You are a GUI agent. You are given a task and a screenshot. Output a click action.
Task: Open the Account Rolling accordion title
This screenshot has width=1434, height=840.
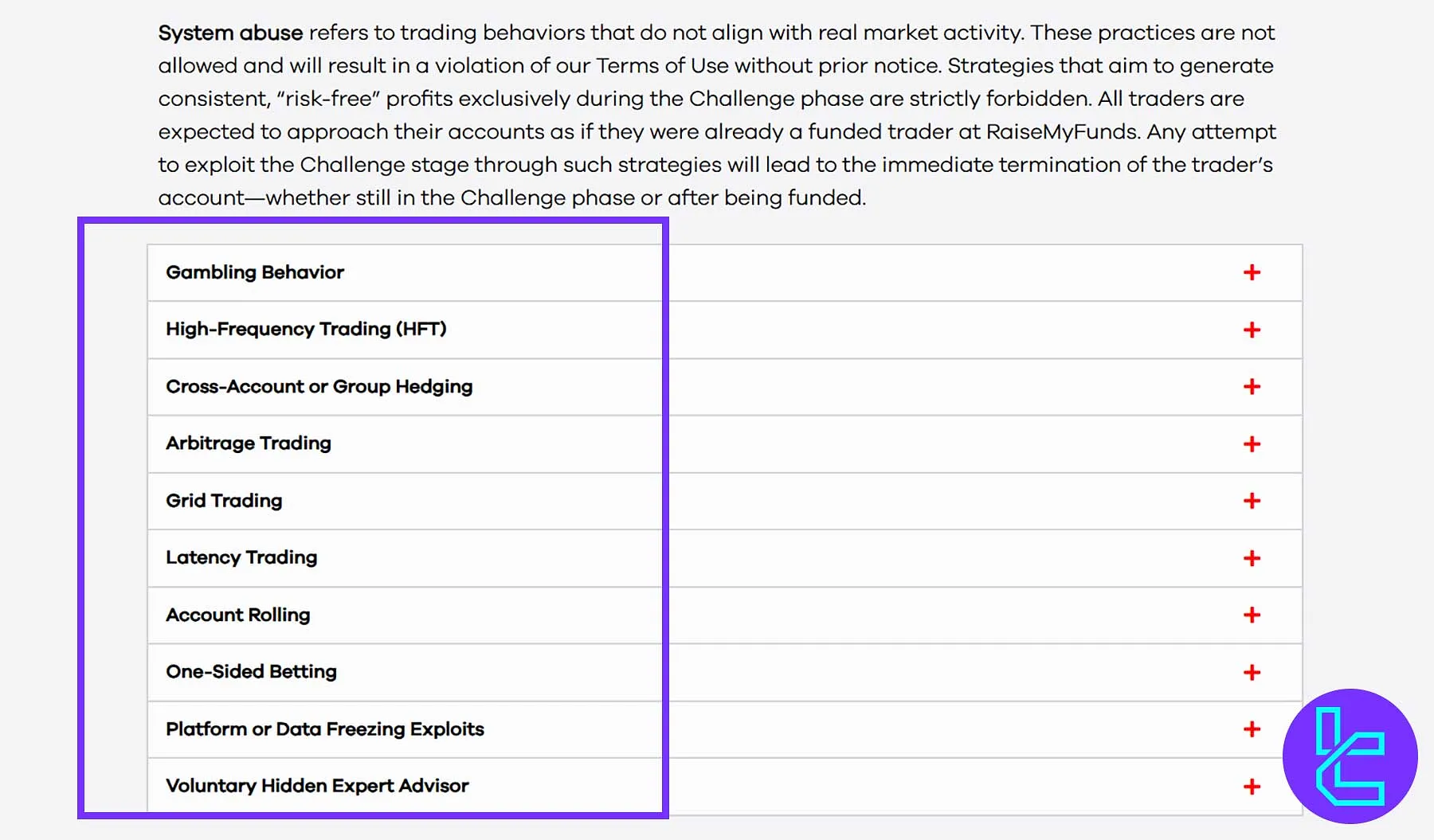tap(238, 615)
